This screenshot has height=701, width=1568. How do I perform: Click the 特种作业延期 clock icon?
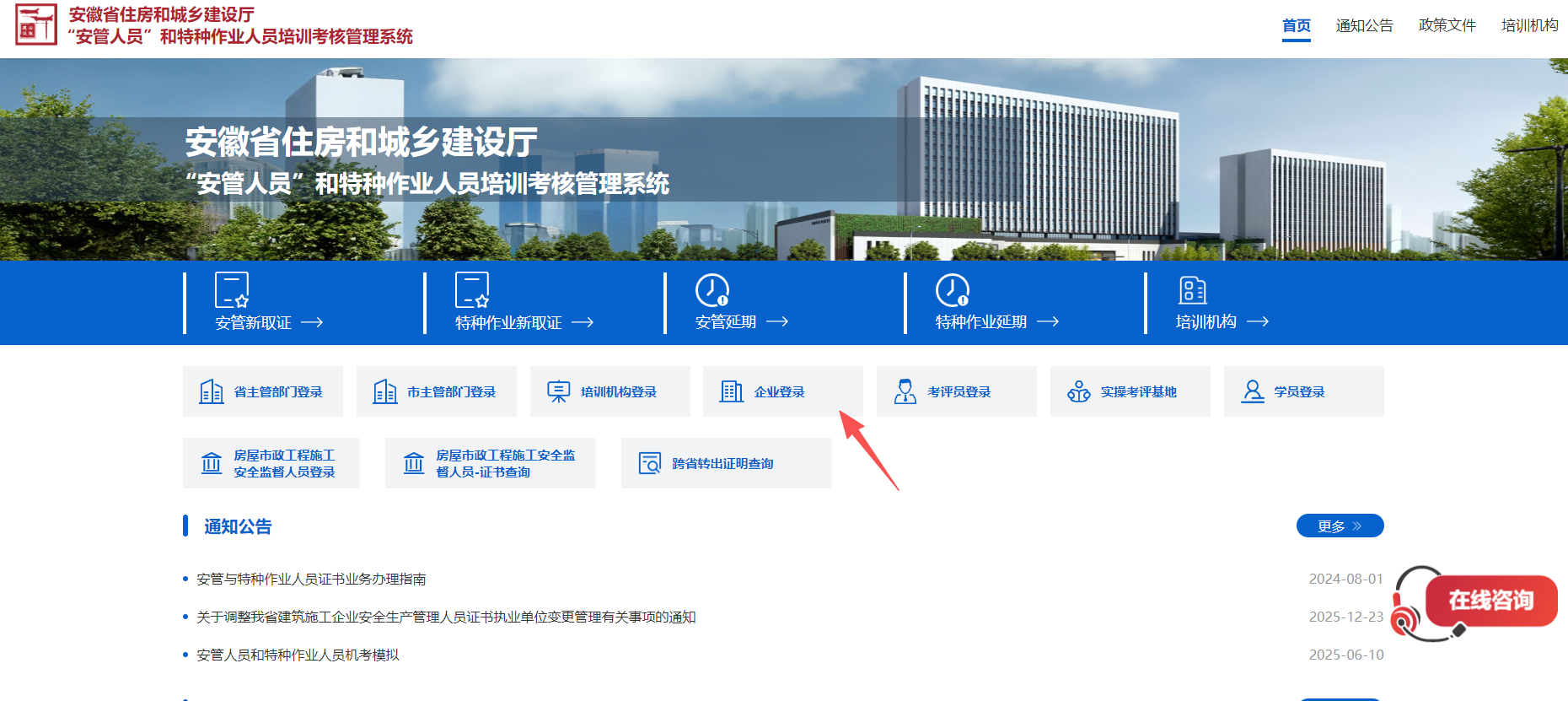[953, 289]
